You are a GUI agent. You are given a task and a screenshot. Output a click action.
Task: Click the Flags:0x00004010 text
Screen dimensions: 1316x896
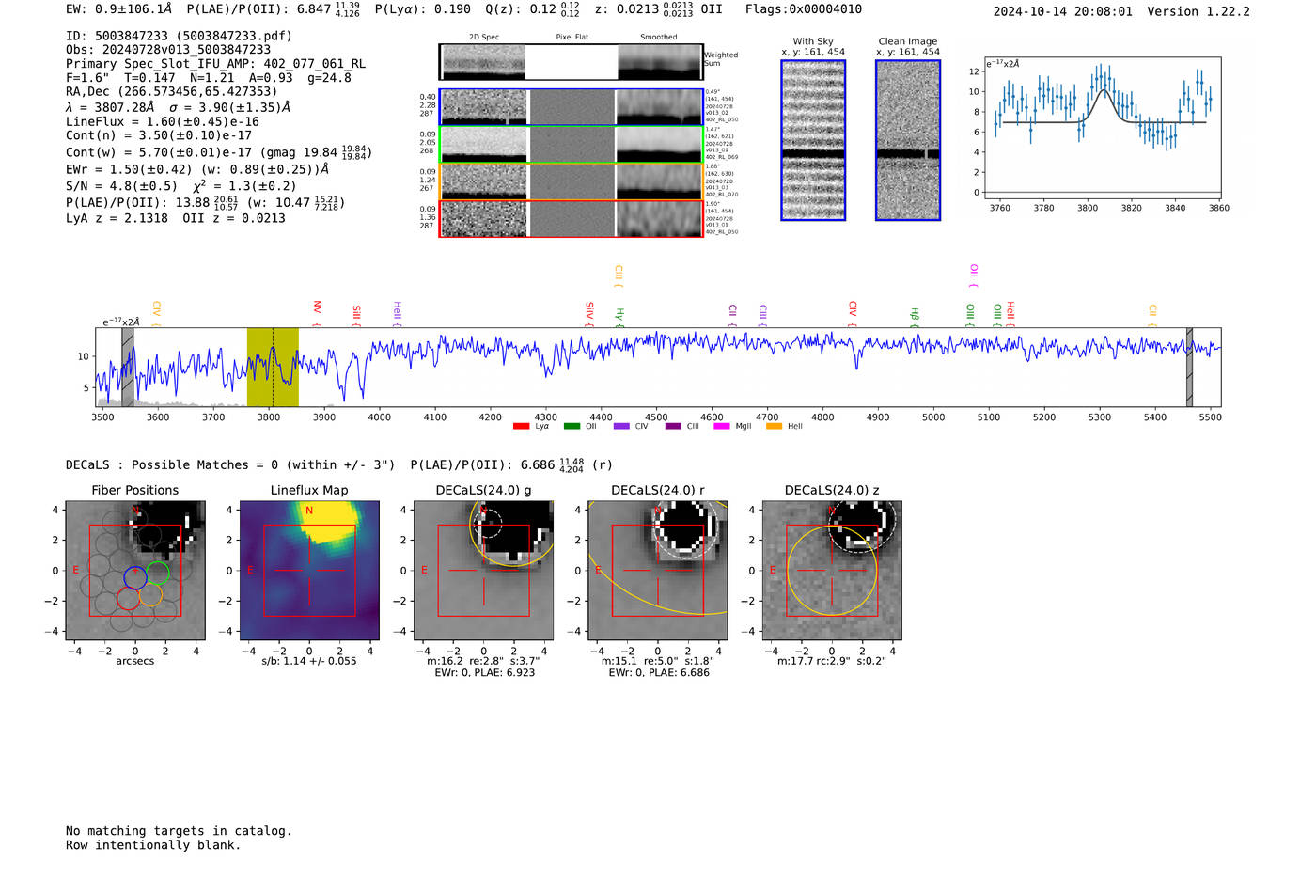(x=804, y=9)
